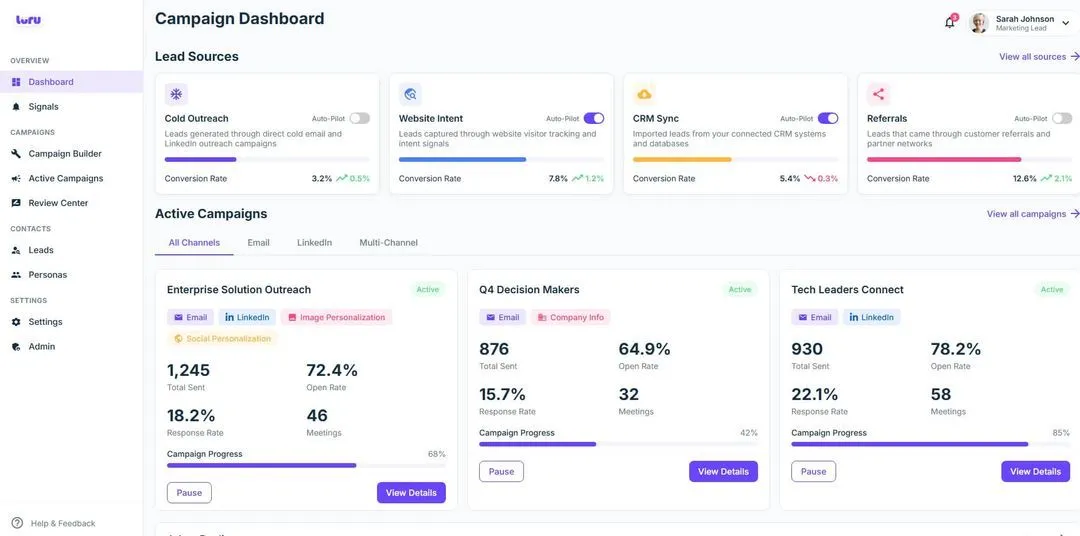
Task: Click the CRM Sync cloud icon
Action: [x=644, y=94]
